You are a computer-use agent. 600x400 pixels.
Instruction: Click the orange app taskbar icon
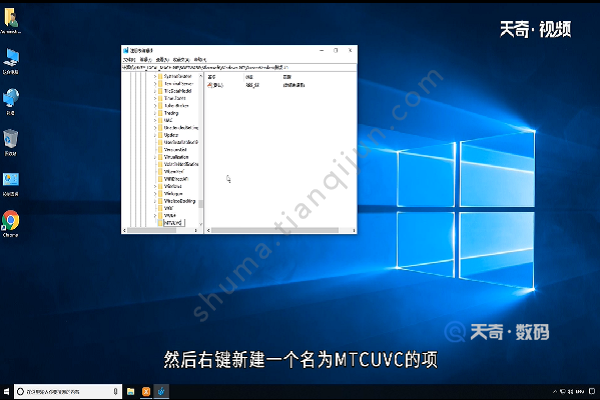coord(146,391)
